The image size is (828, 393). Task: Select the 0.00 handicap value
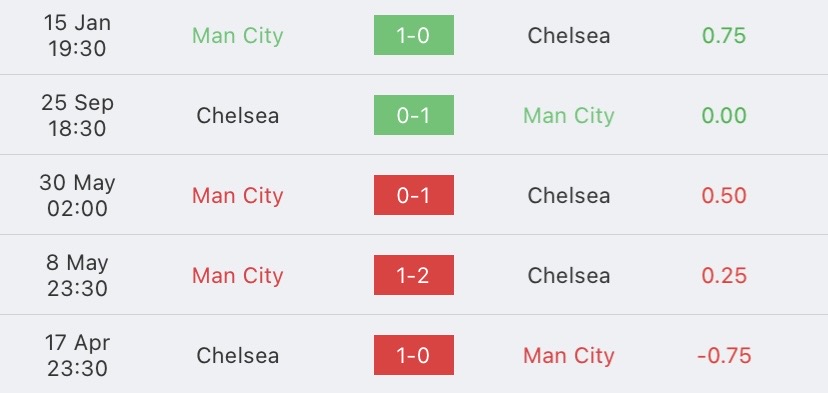tap(724, 116)
